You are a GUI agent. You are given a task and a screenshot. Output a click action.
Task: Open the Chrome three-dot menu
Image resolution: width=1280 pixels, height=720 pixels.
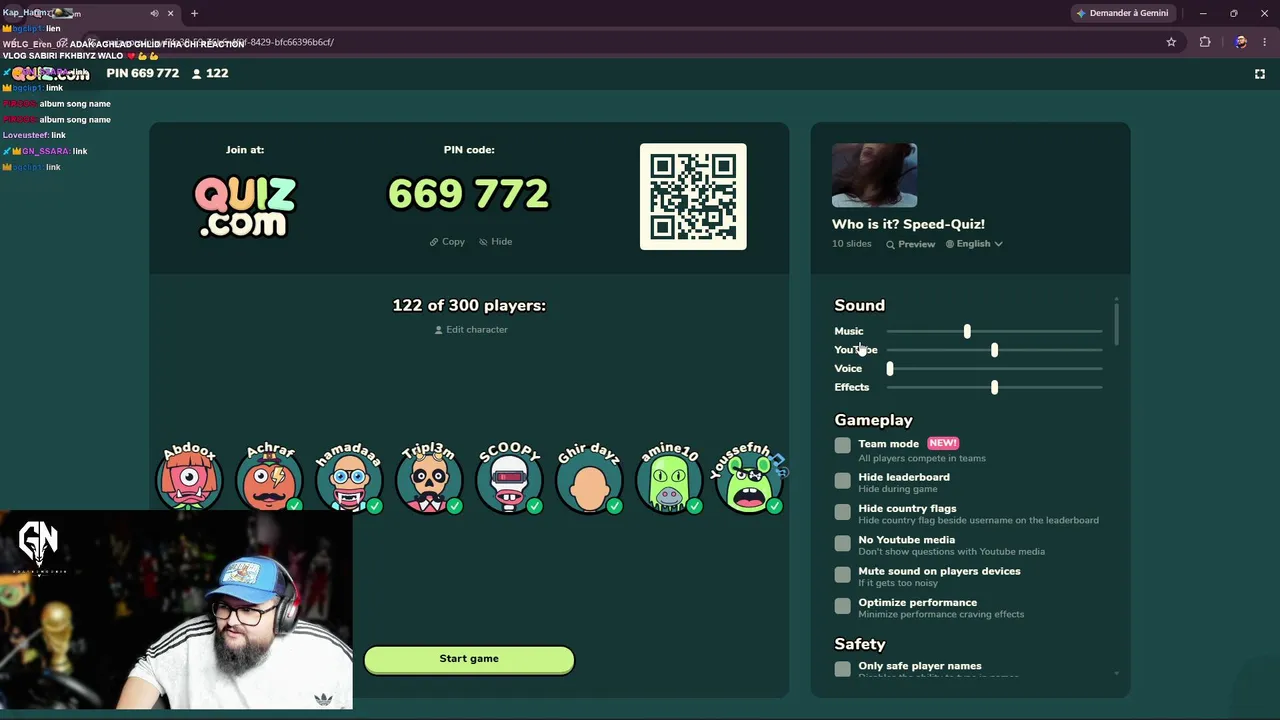(x=1264, y=42)
